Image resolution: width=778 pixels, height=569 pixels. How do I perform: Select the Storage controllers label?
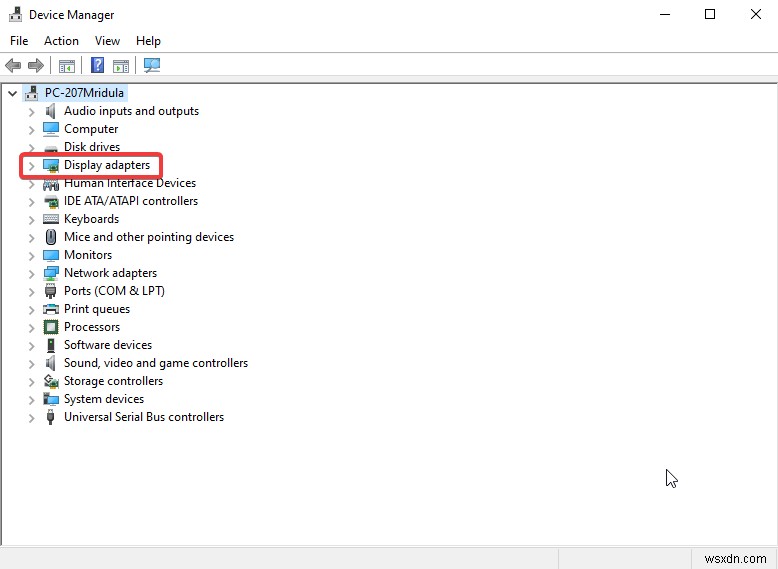(113, 381)
